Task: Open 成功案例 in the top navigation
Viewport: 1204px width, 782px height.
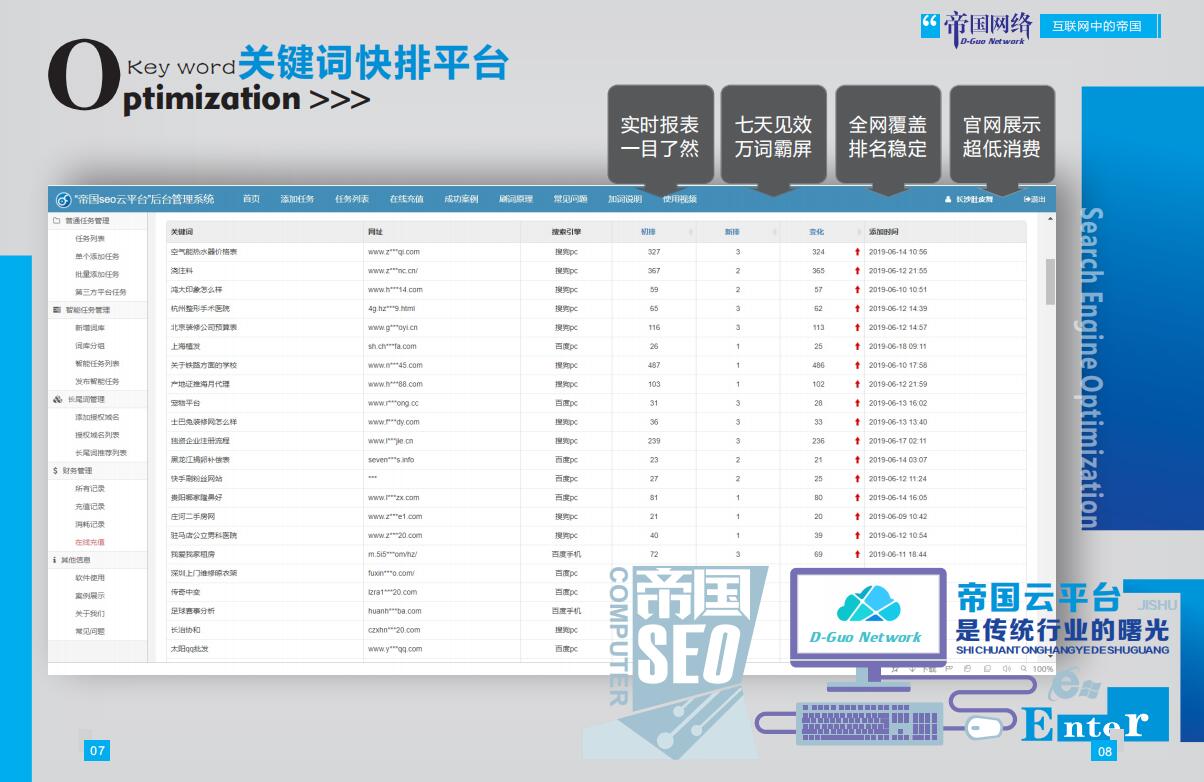Action: (461, 199)
